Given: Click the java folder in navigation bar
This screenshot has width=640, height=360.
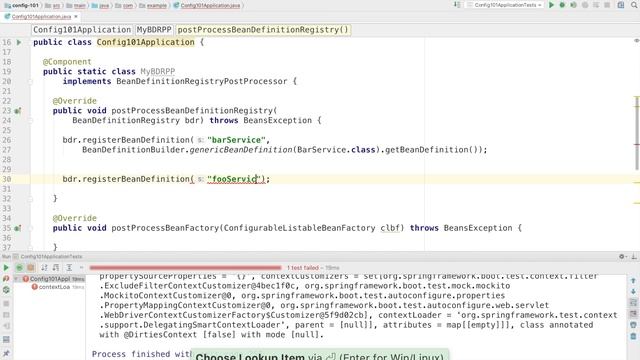Looking at the screenshot, I should pos(100,5).
